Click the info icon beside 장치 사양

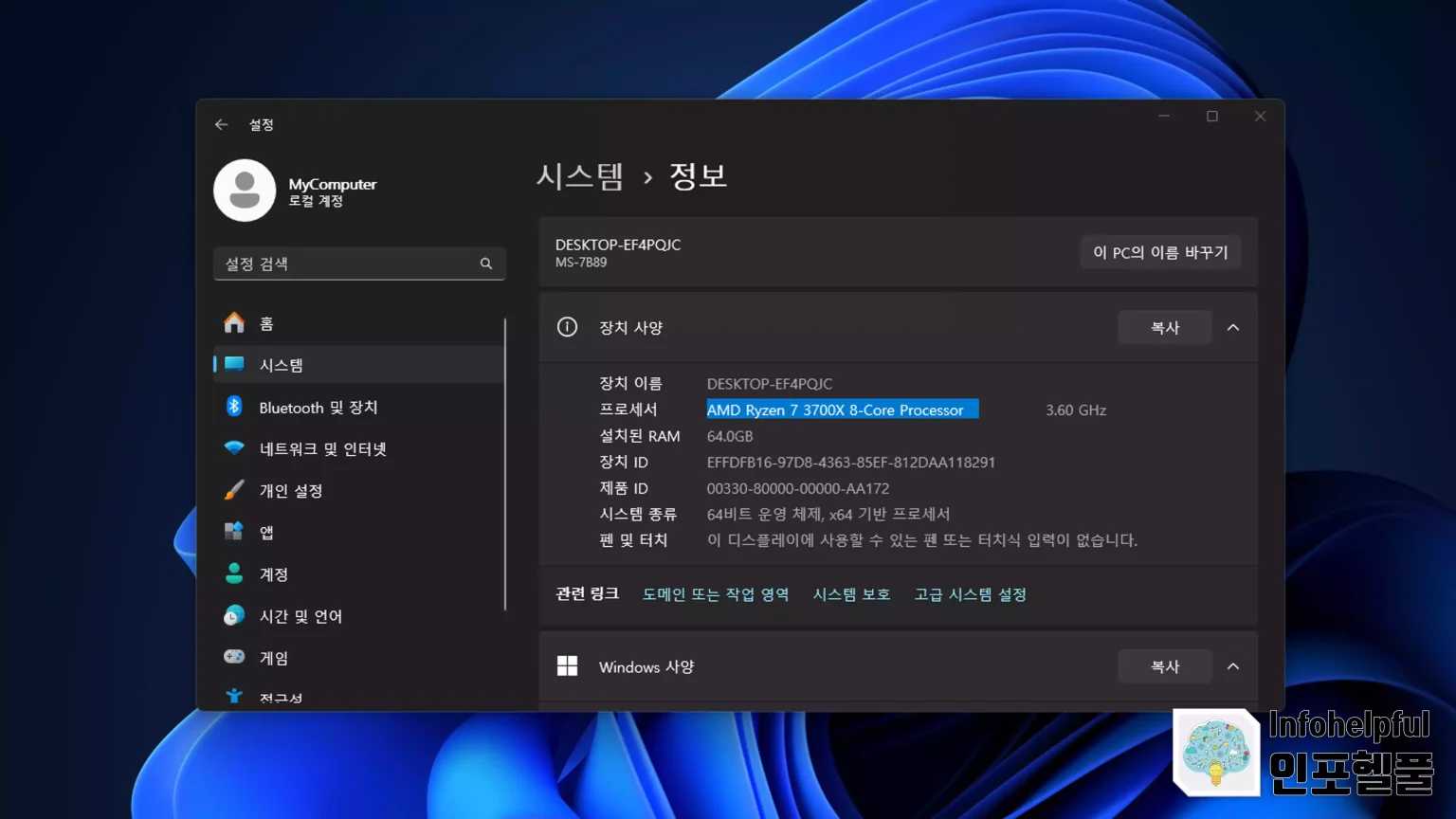pyautogui.click(x=567, y=327)
